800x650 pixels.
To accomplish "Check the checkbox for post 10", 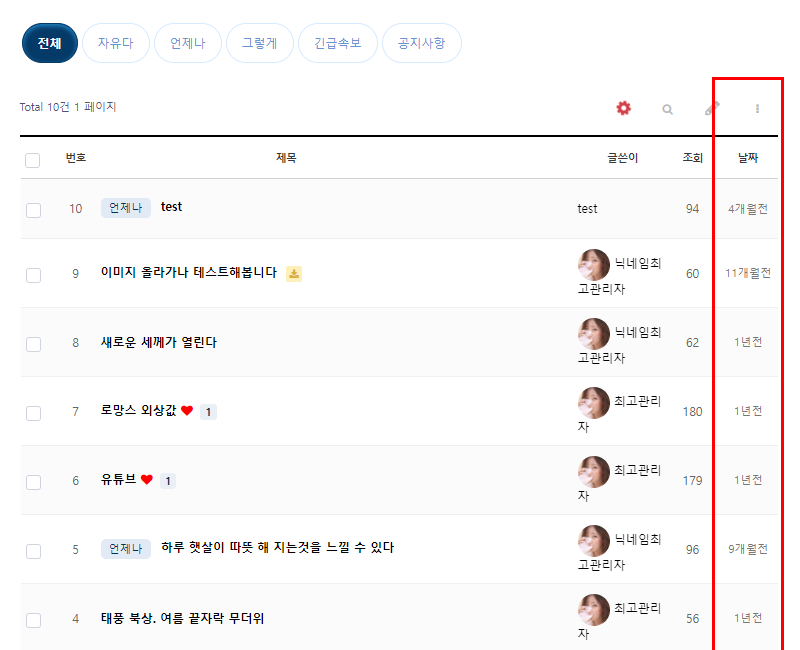I will click(x=33, y=209).
